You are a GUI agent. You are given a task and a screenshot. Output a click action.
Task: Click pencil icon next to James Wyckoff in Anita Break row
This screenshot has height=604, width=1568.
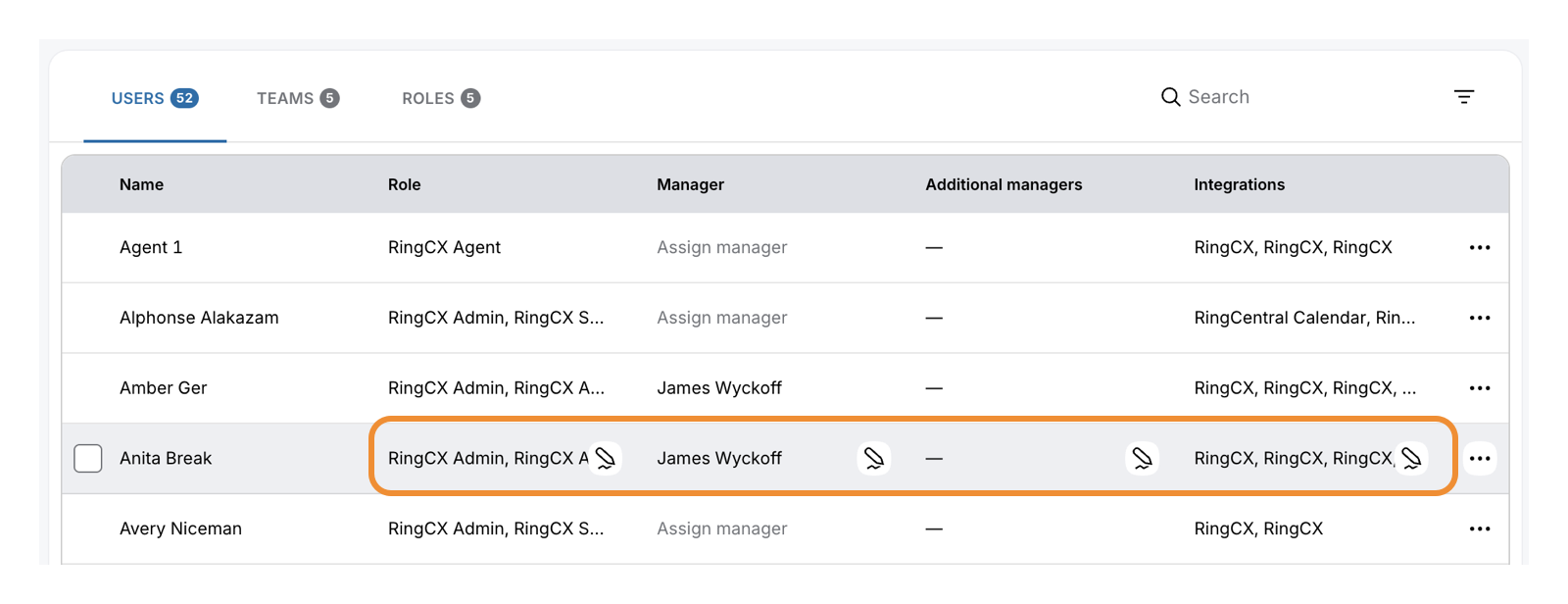pyautogui.click(x=873, y=458)
